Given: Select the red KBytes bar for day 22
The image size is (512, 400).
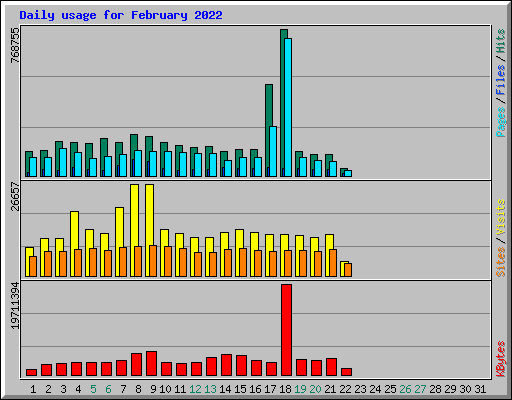Looking at the screenshot, I should coord(346,372).
